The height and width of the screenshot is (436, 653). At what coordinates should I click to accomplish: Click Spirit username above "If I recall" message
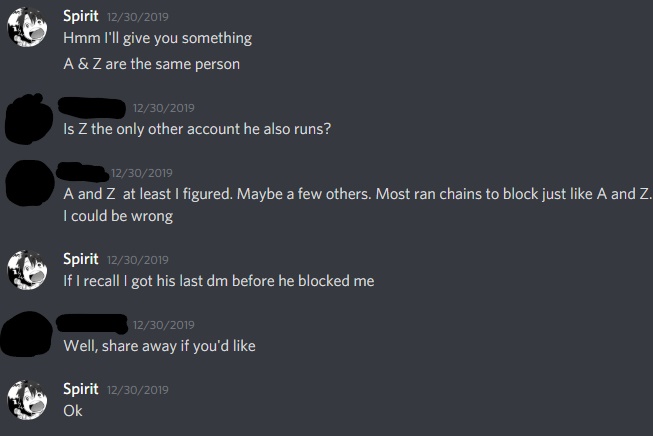pos(81,259)
